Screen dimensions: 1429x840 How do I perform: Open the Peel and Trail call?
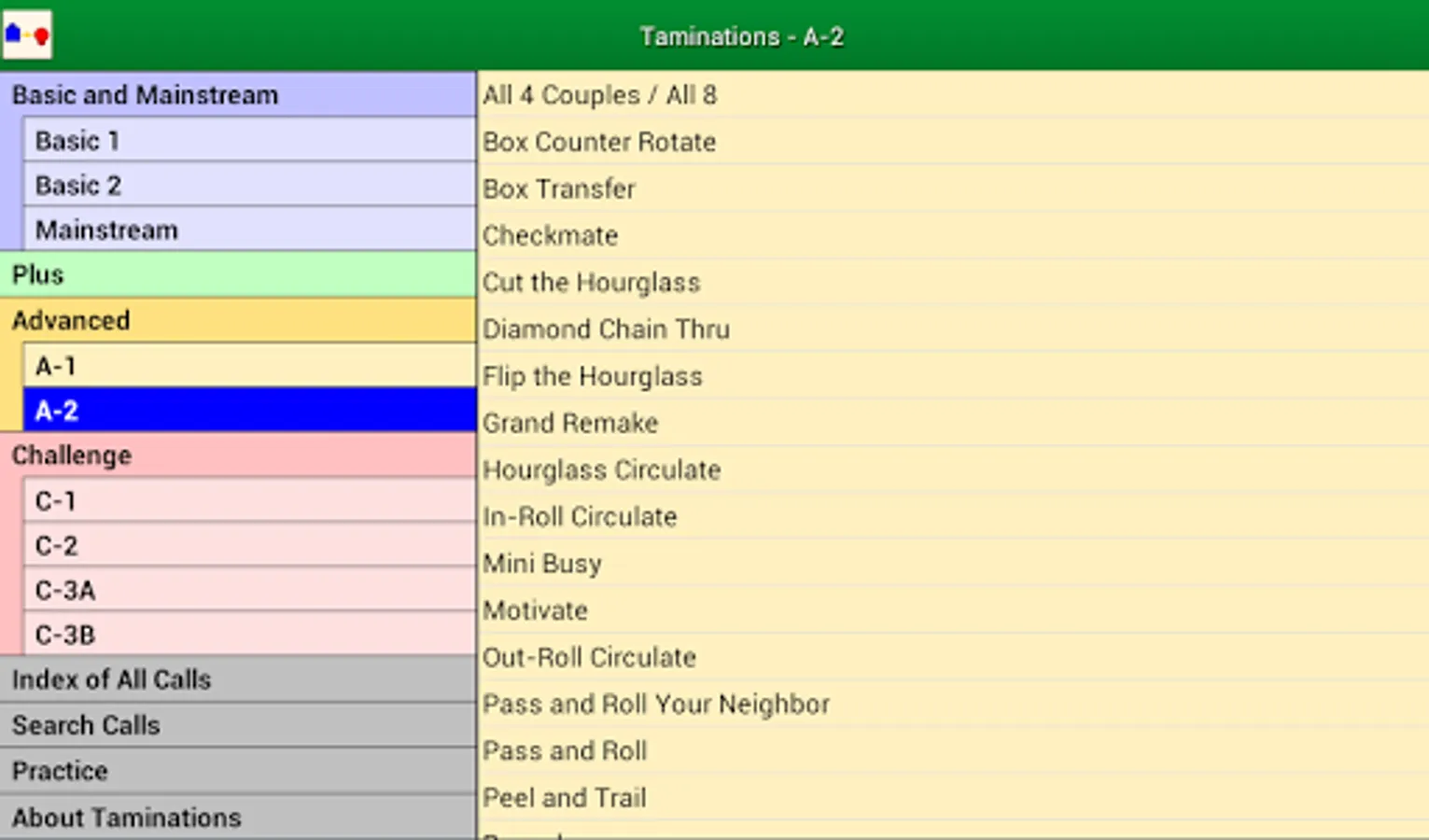pos(954,797)
